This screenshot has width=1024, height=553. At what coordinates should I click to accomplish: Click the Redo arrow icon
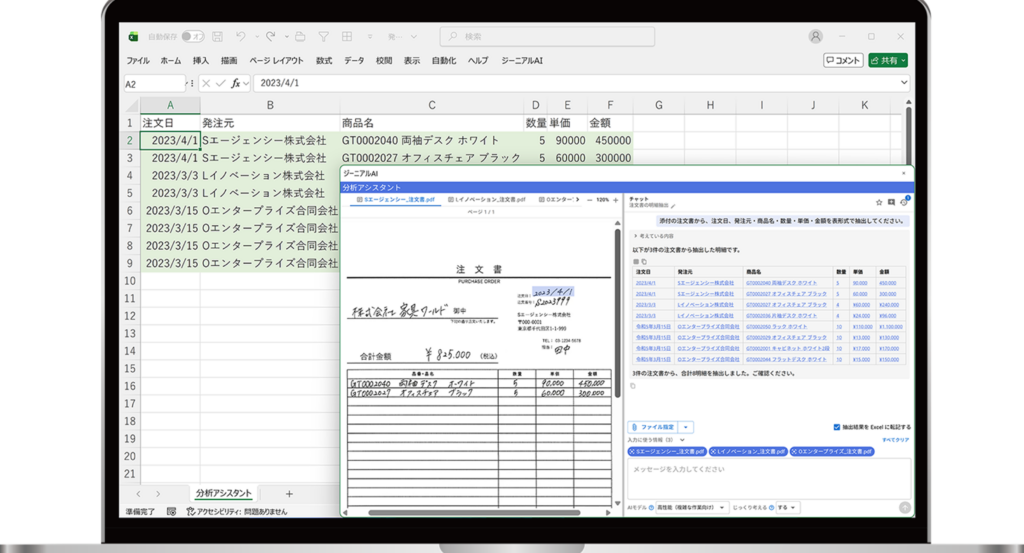tap(270, 37)
